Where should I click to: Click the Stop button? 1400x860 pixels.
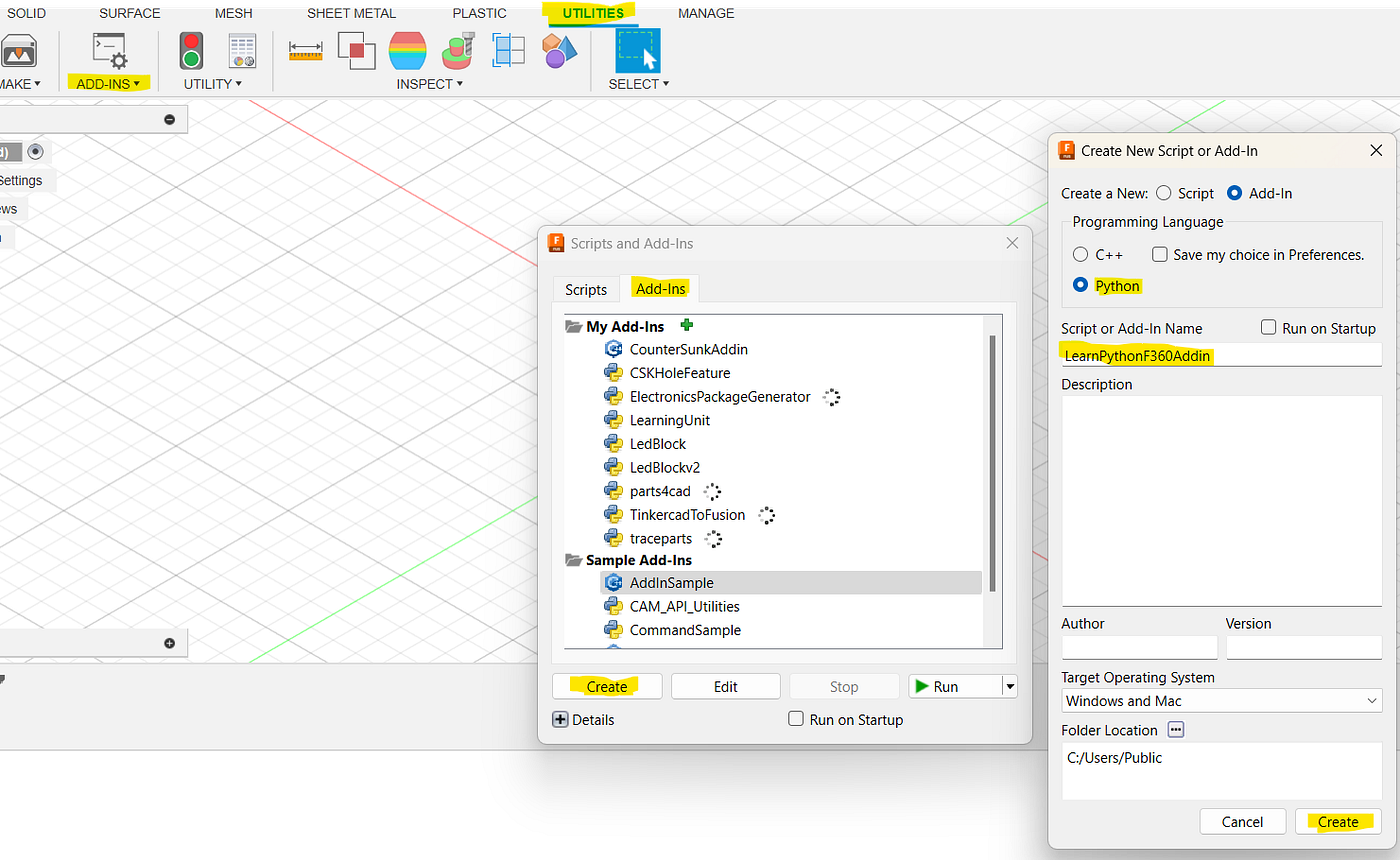pyautogui.click(x=844, y=686)
